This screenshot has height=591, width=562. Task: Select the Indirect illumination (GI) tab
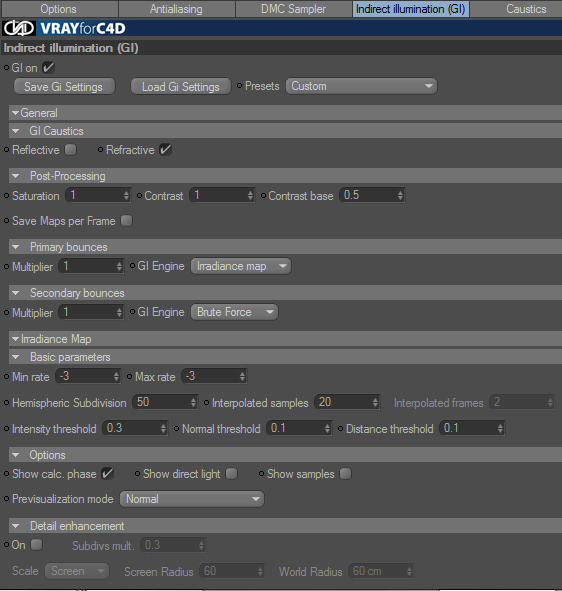pyautogui.click(x=411, y=9)
